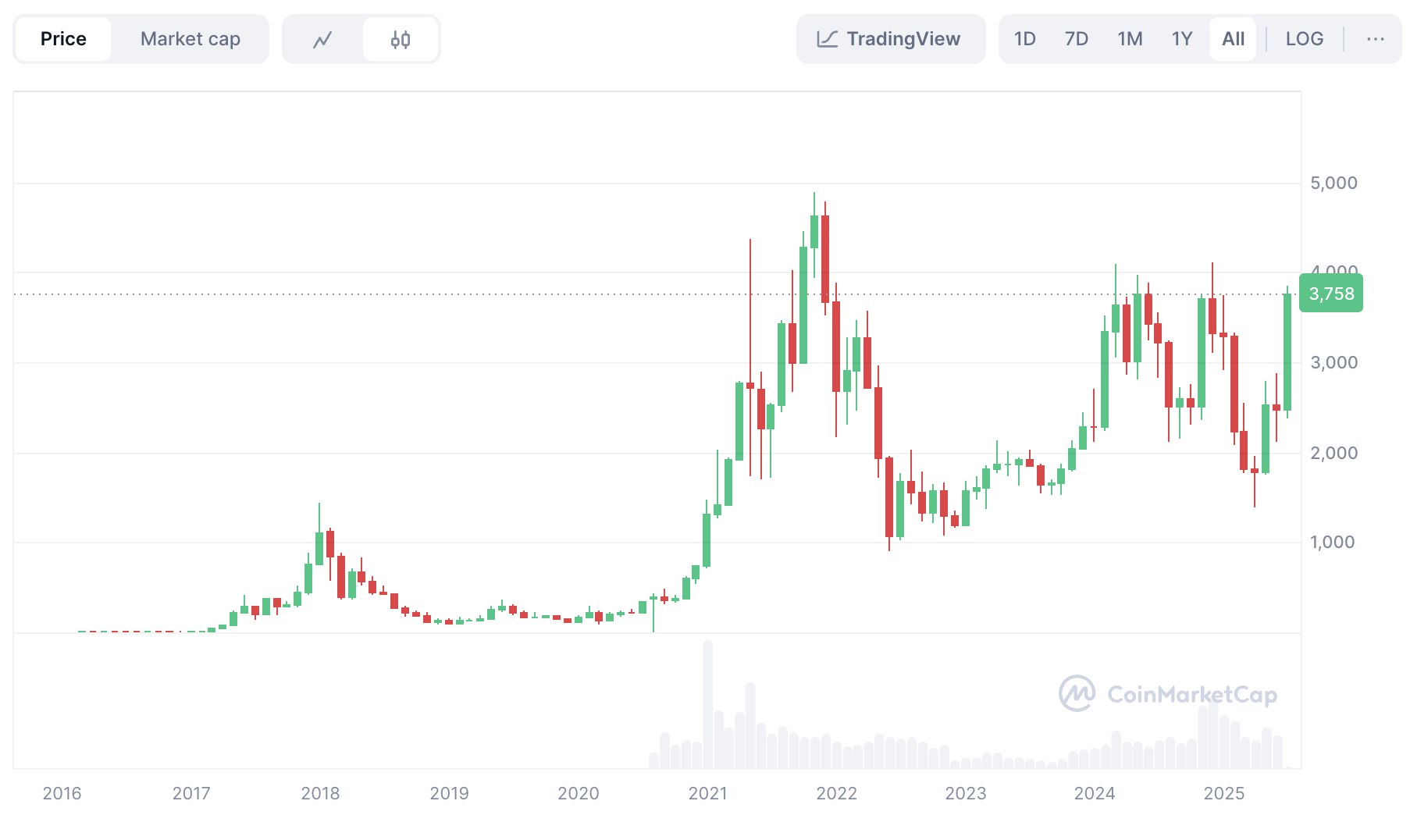Click the 5,000 price axis label
The image size is (1410, 840).
(1333, 183)
